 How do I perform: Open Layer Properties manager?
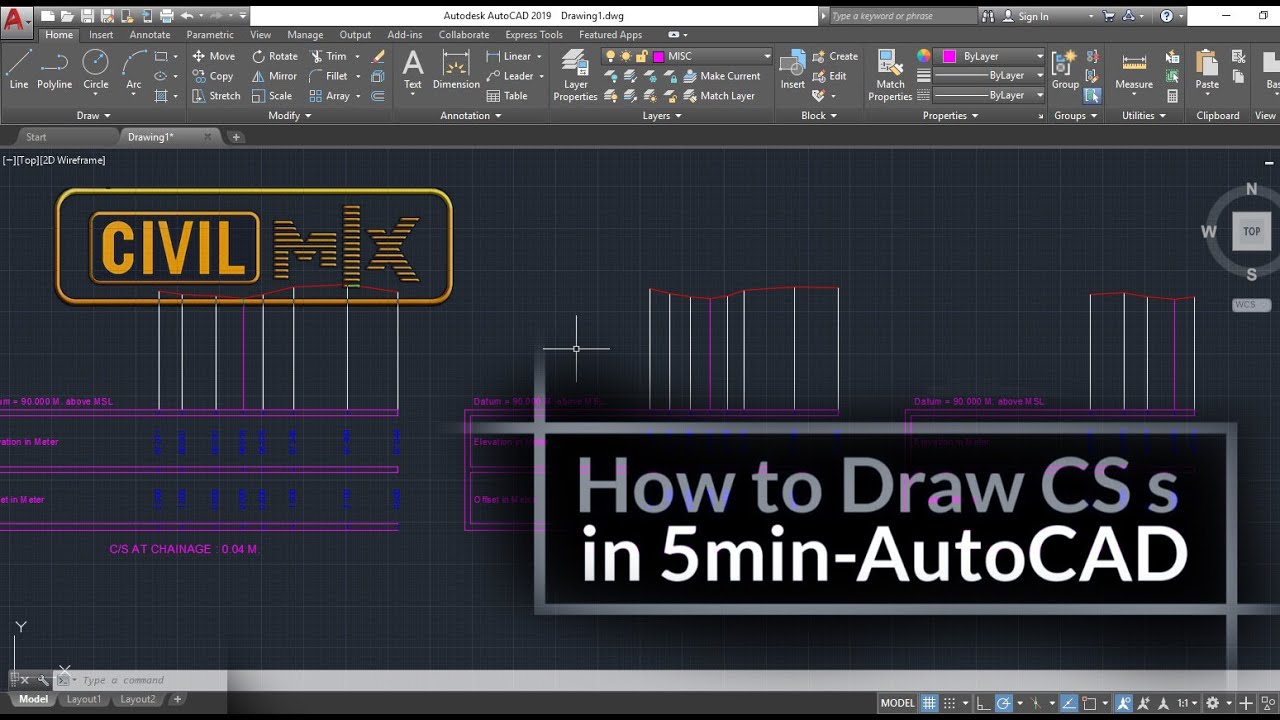point(575,75)
